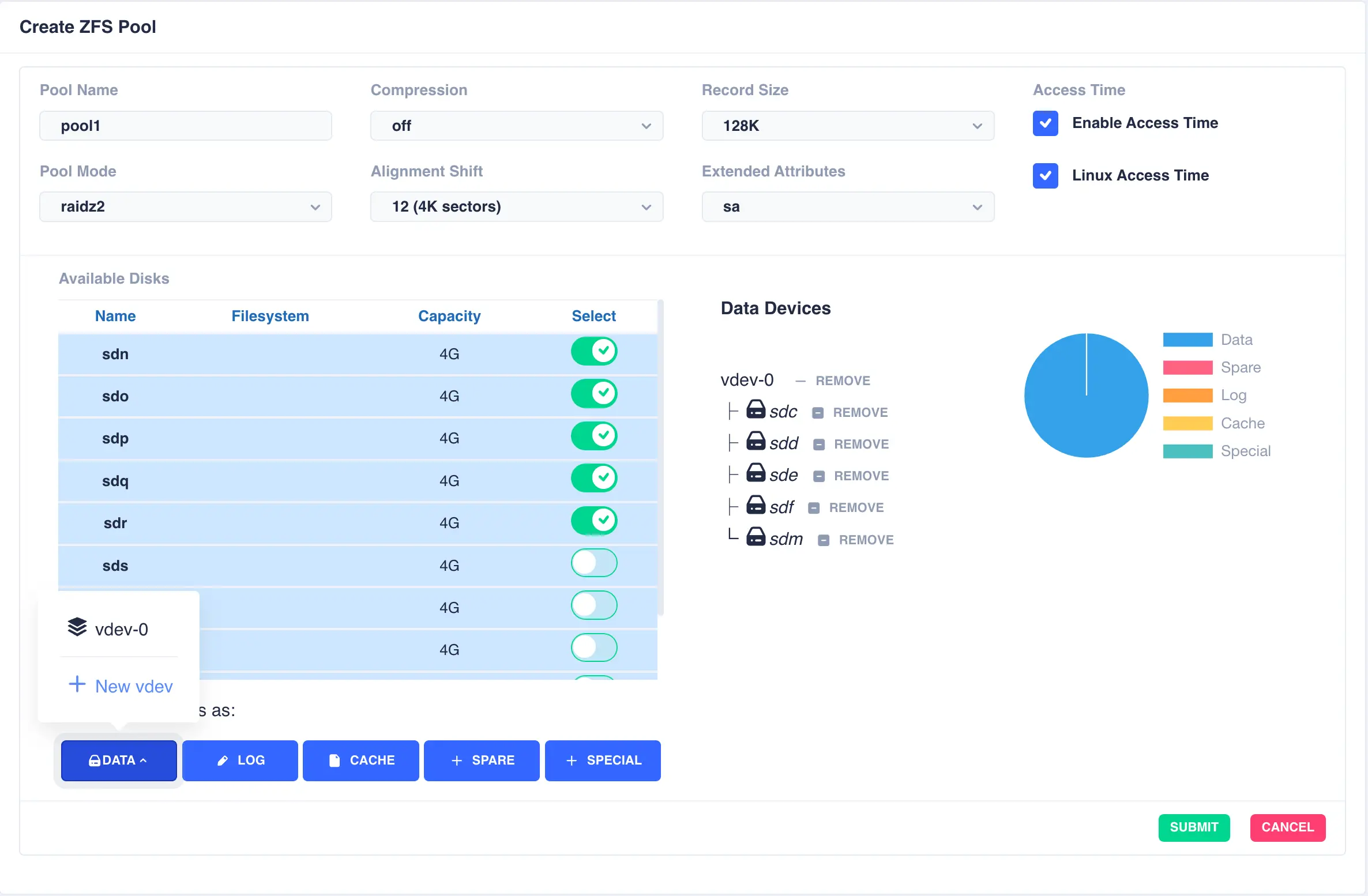Expand the Pool Mode raidz2 dropdown
This screenshot has height=896, width=1368.
(x=185, y=207)
